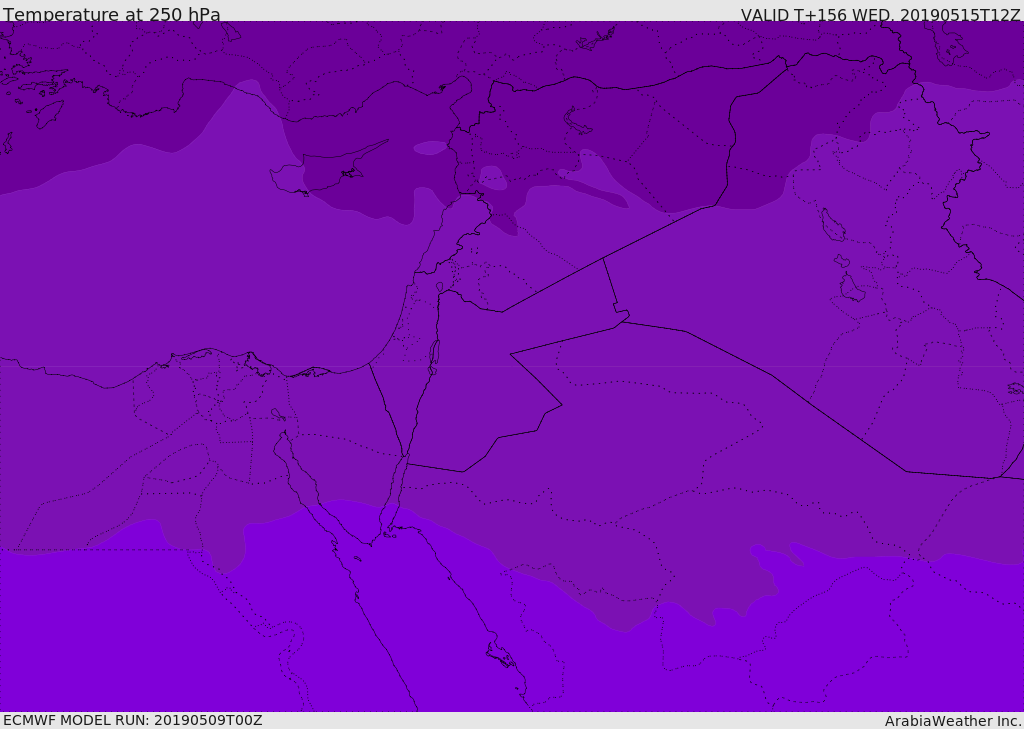The height and width of the screenshot is (729, 1024).
Task: Click the "Temperature at 250 hPa" title
Action: [111, 14]
